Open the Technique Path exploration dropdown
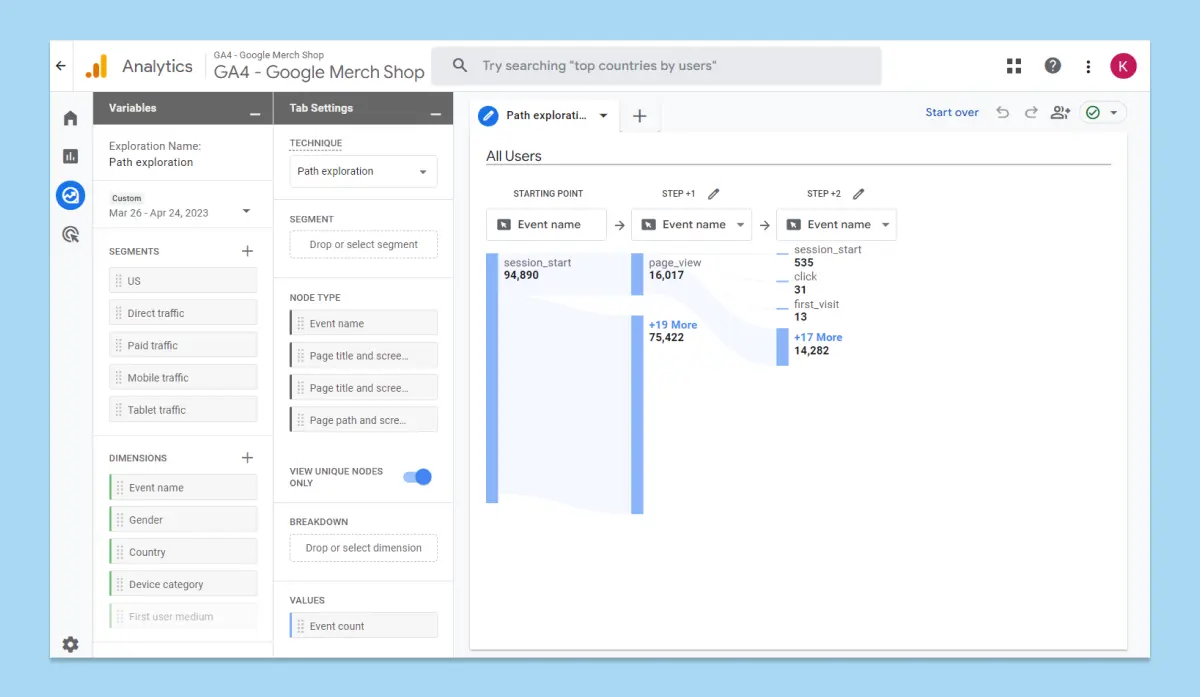Screen dimensions: 1200x697 363,171
